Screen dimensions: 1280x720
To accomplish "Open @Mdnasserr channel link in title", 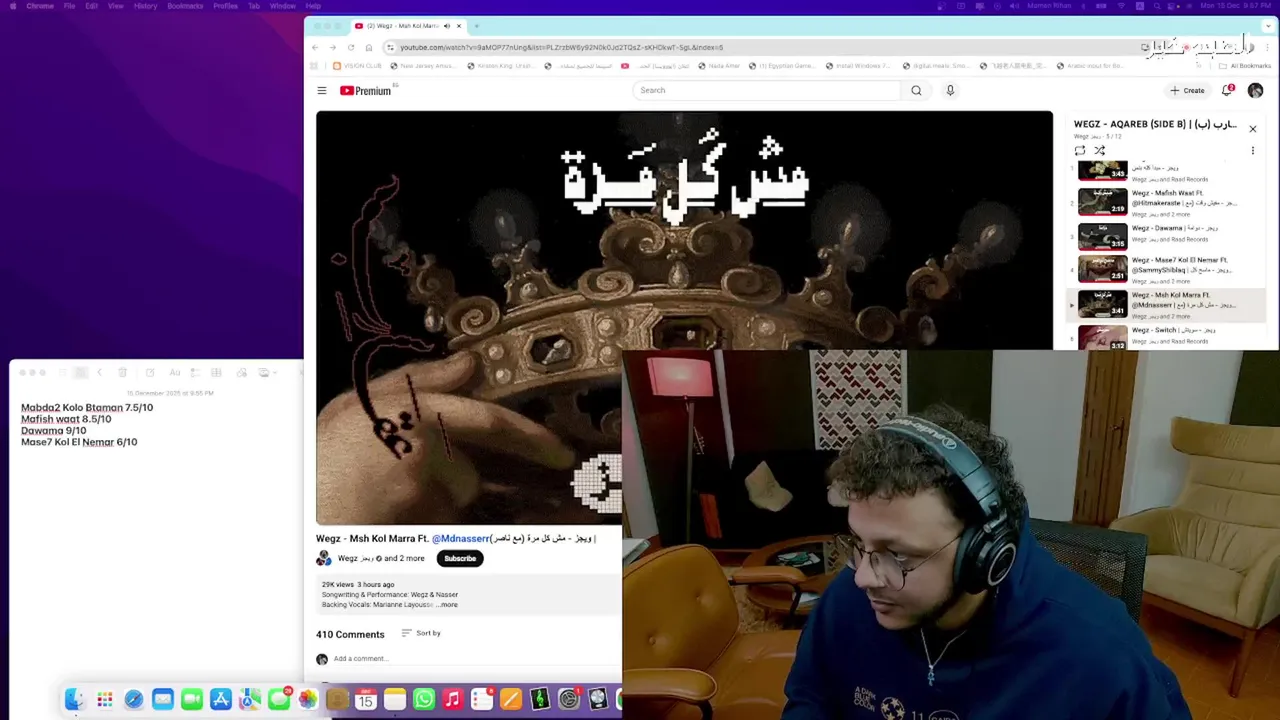I will (460, 538).
